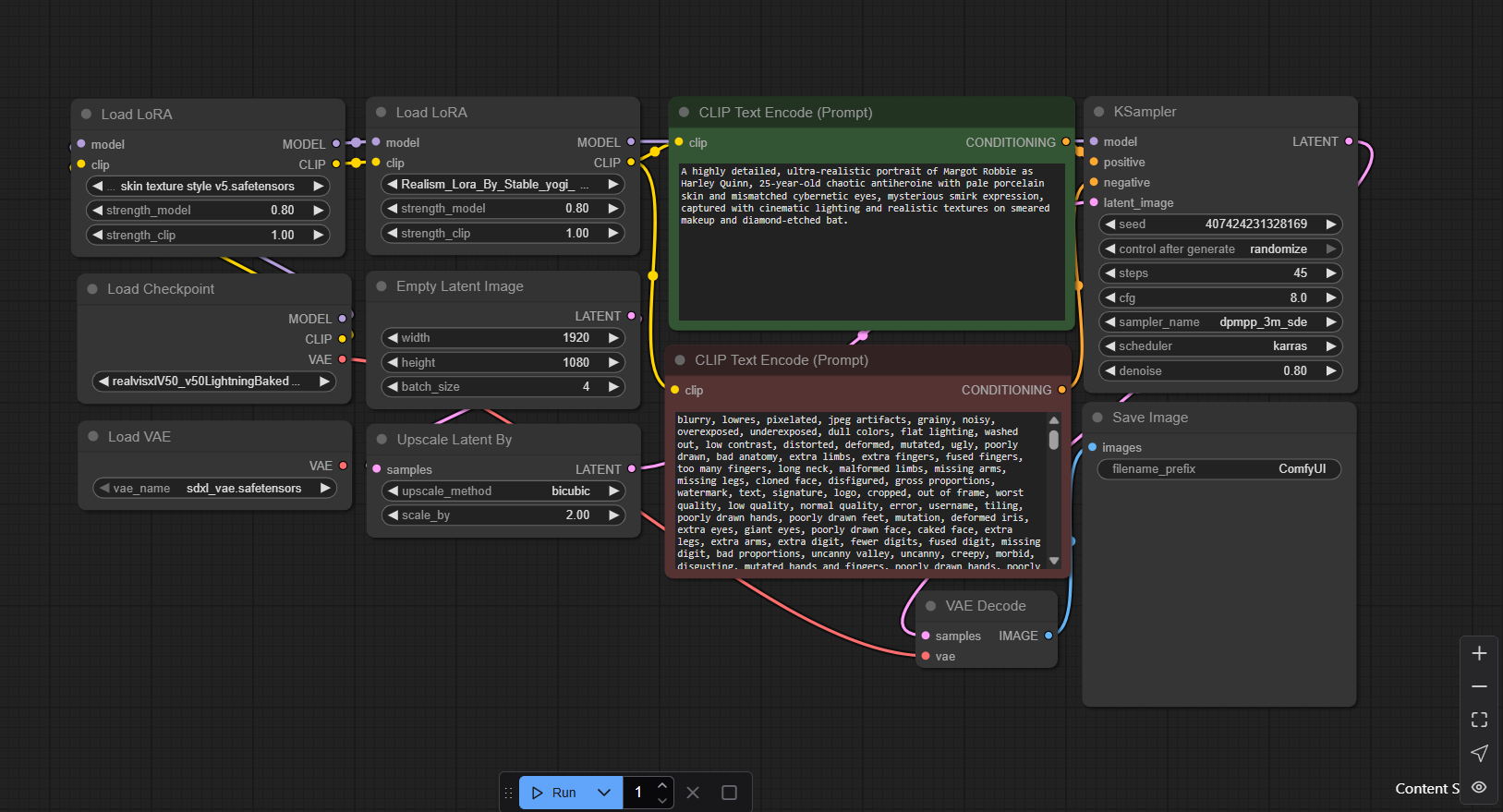Click the cfg 8.0 value field
Image resolution: width=1503 pixels, height=812 pixels.
(1220, 297)
